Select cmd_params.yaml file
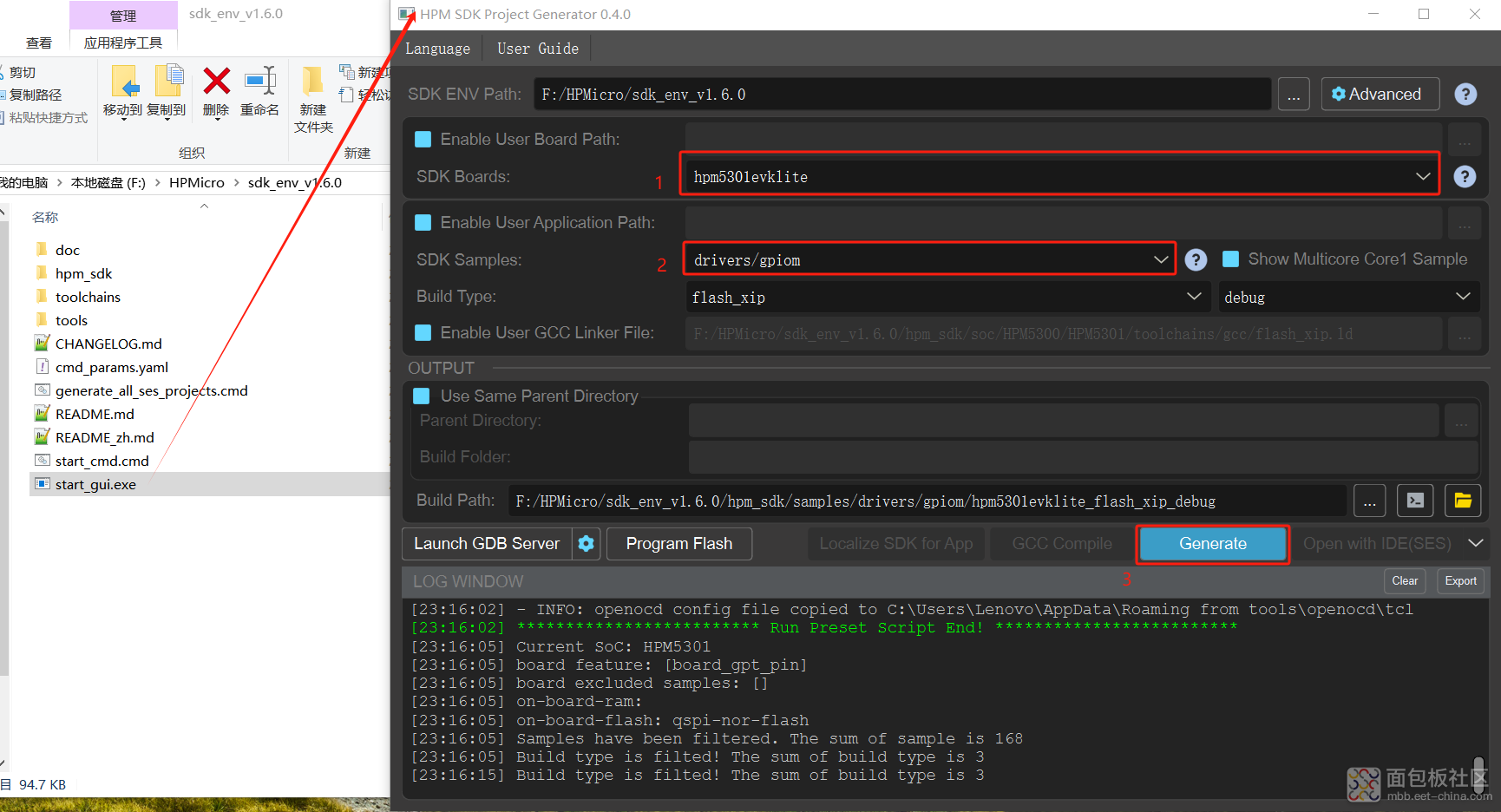1501x812 pixels. 112,367
